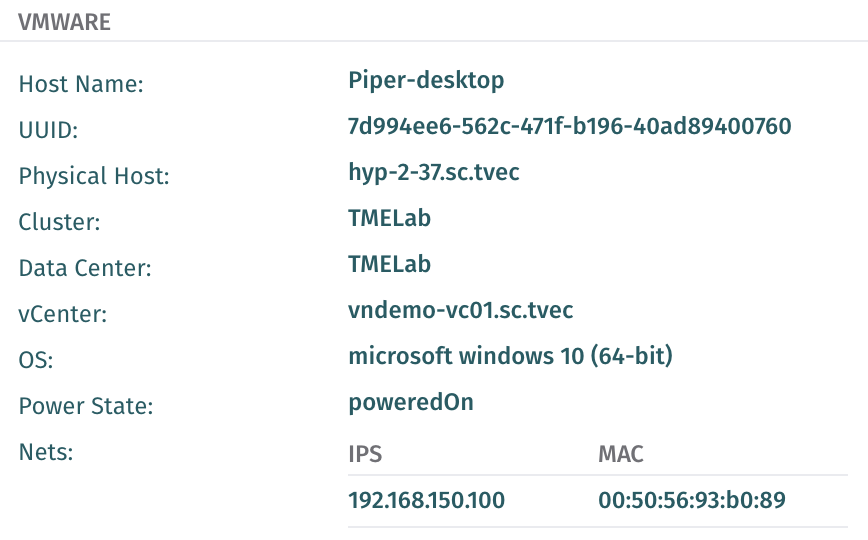Click the Nets label
The image size is (868, 540).
47,452
